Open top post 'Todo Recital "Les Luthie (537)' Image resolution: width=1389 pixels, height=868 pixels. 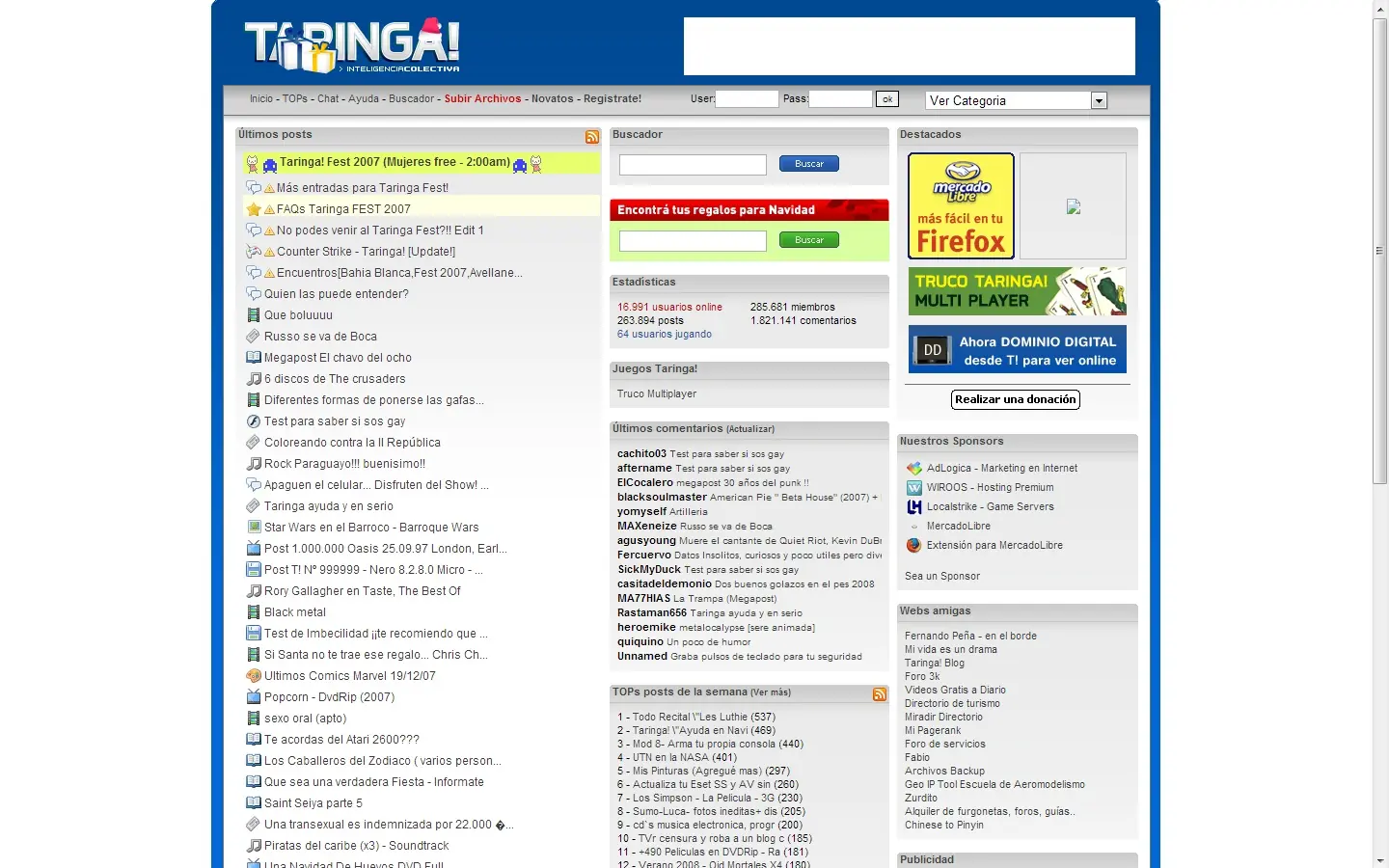(696, 718)
